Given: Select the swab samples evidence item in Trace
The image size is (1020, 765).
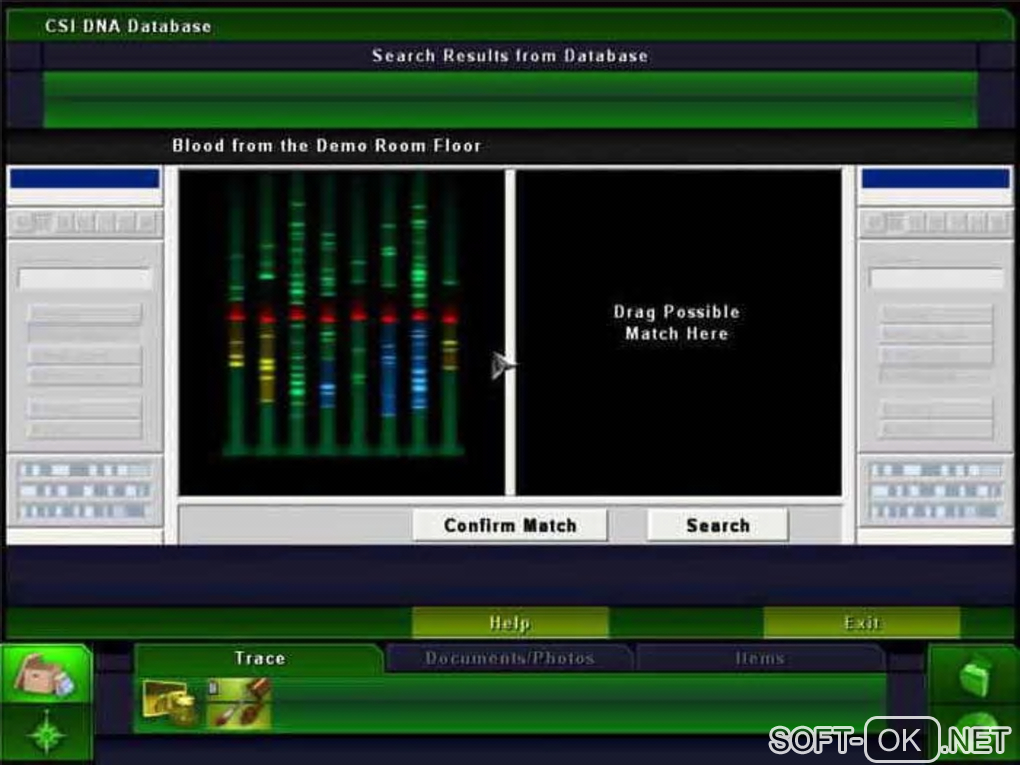Looking at the screenshot, I should pyautogui.click(x=238, y=704).
